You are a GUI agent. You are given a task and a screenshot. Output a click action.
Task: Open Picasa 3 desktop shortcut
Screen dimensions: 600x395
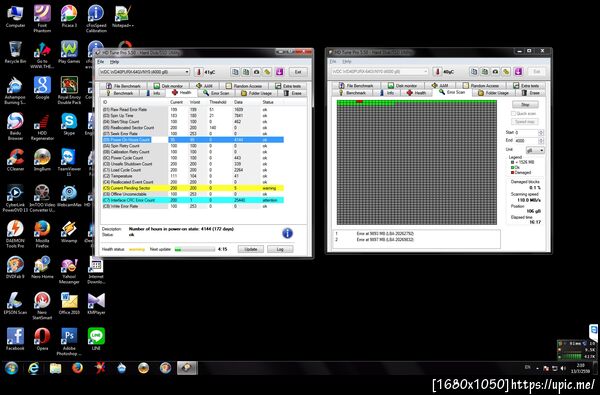(69, 16)
